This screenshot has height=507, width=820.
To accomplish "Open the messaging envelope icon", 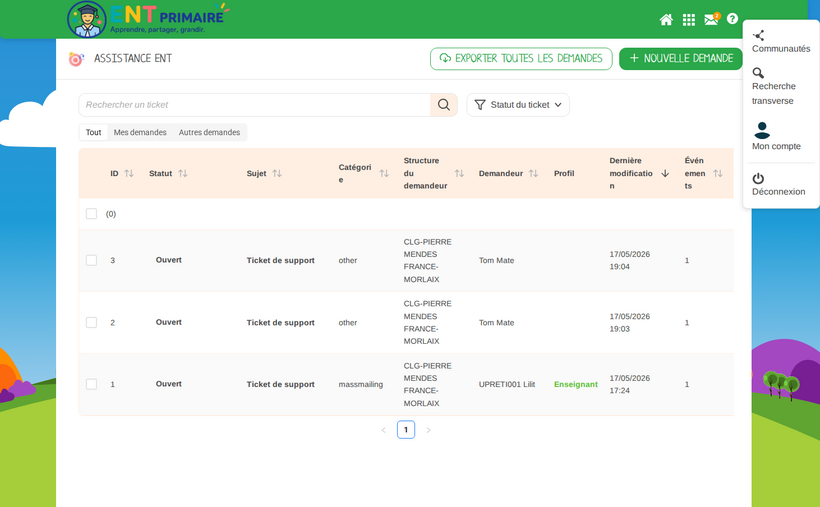I will point(711,19).
